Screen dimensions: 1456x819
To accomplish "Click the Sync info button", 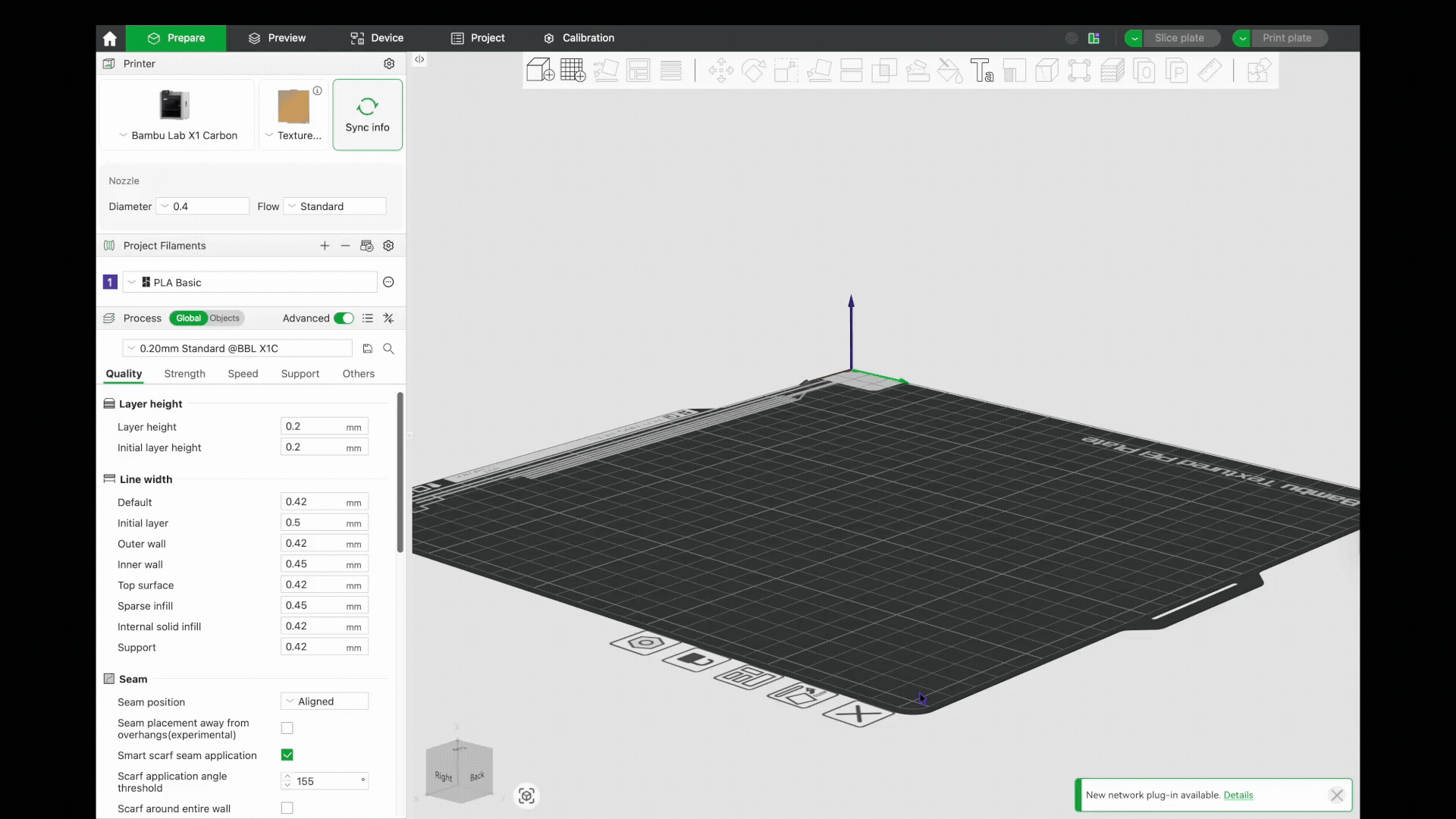I will [367, 115].
